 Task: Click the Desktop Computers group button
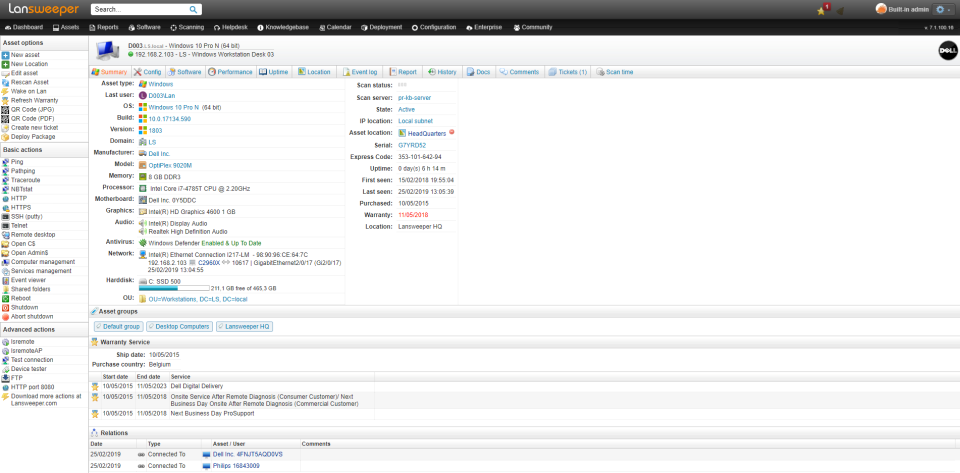179,327
